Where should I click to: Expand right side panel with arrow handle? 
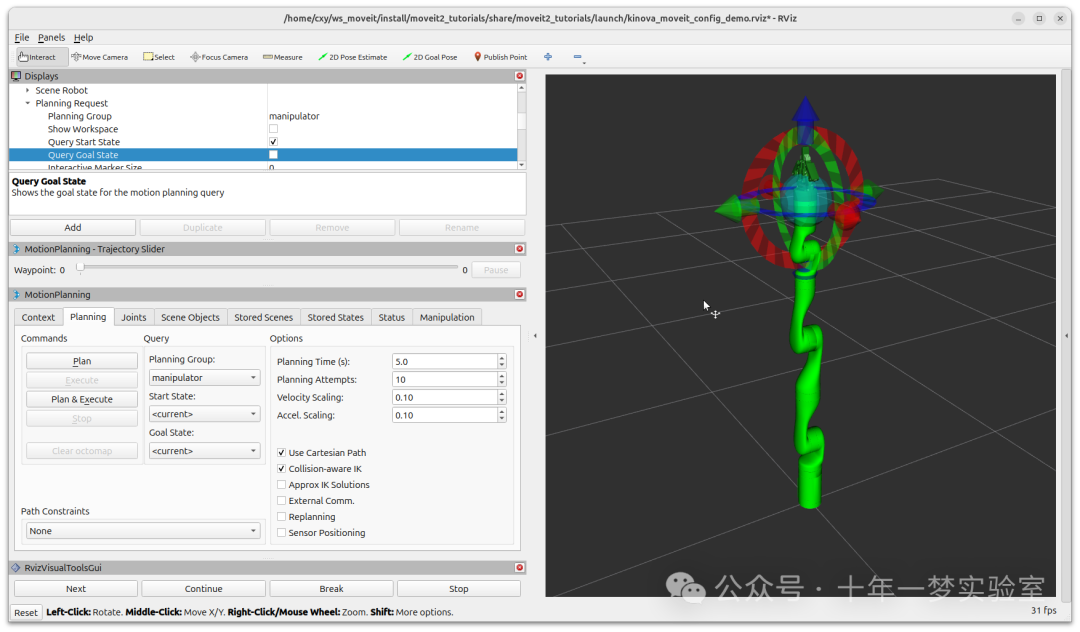pyautogui.click(x=1067, y=336)
